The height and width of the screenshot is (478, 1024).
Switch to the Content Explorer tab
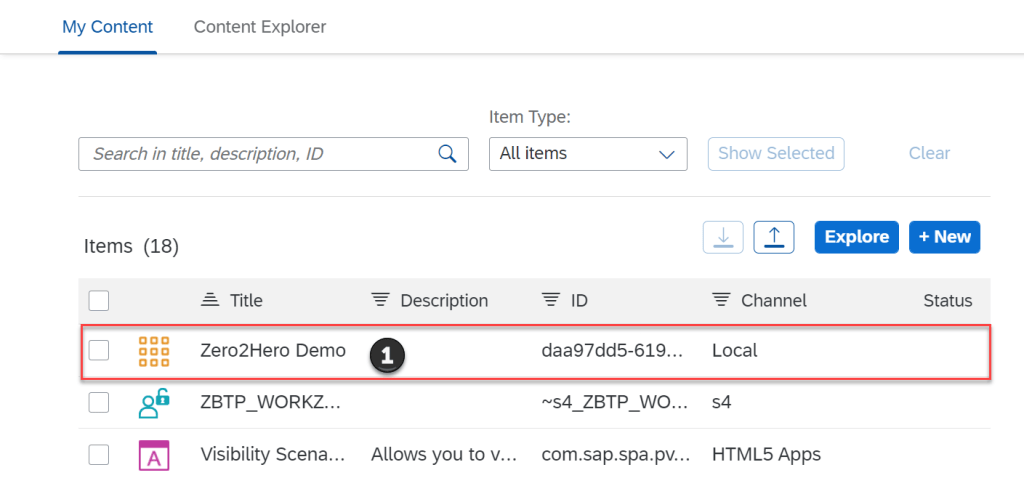tap(260, 27)
